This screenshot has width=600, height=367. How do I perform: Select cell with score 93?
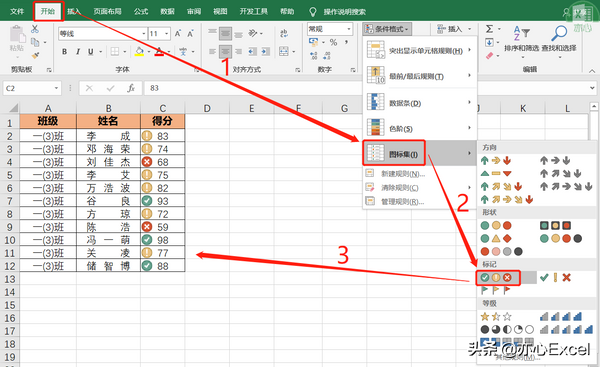[x=162, y=201]
